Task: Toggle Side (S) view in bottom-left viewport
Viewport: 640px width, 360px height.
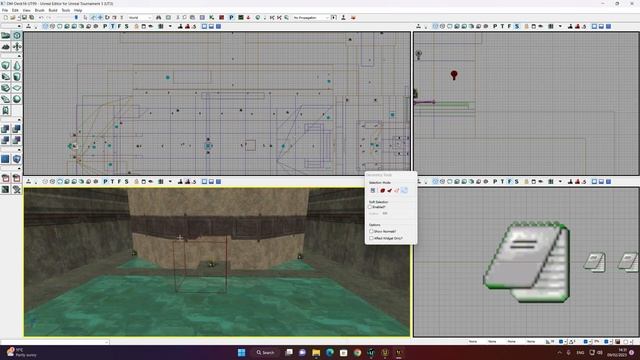Action: [x=127, y=182]
